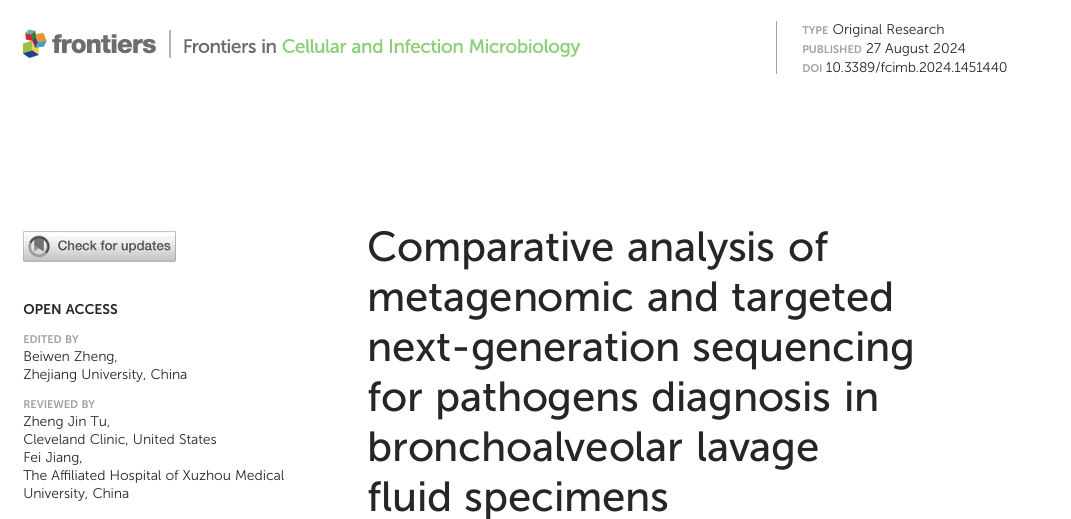Click Affiliated Hospital of Xuzhou Medical University text

(153, 476)
